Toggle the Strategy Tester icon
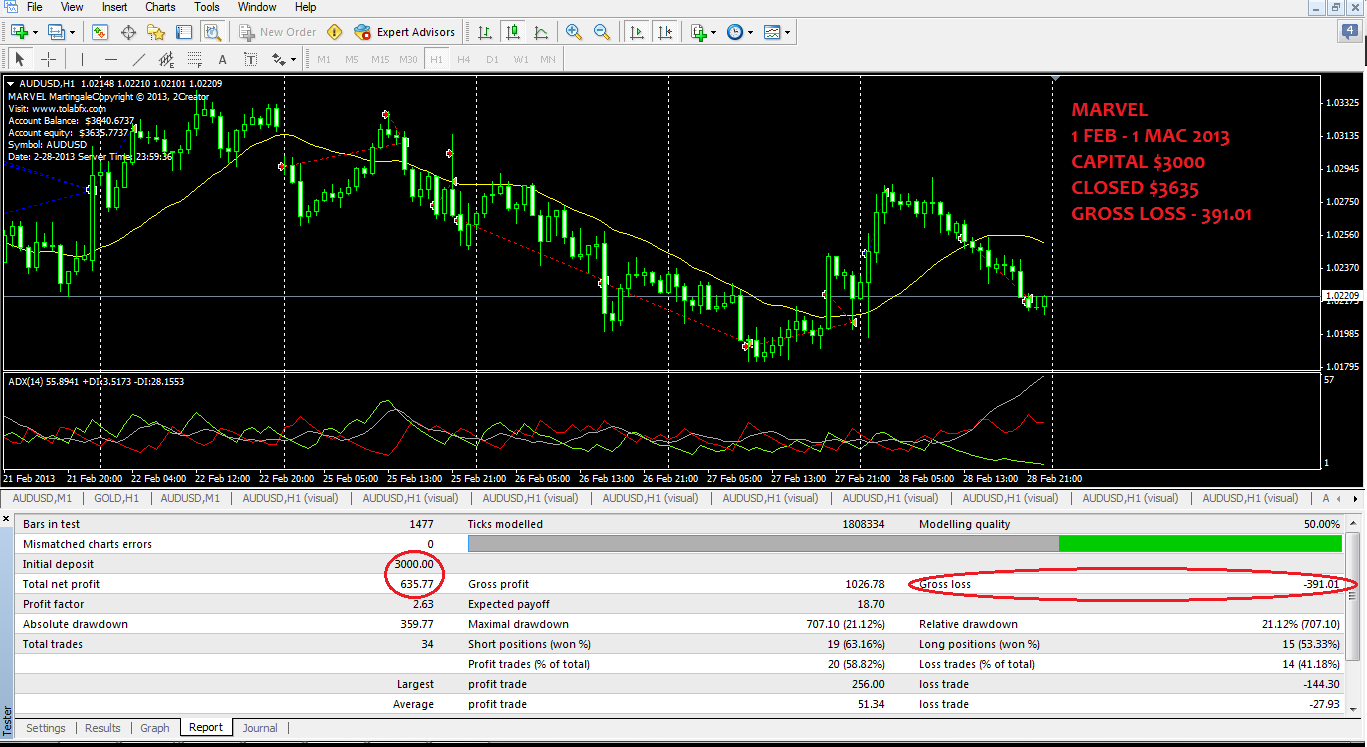 point(212,32)
